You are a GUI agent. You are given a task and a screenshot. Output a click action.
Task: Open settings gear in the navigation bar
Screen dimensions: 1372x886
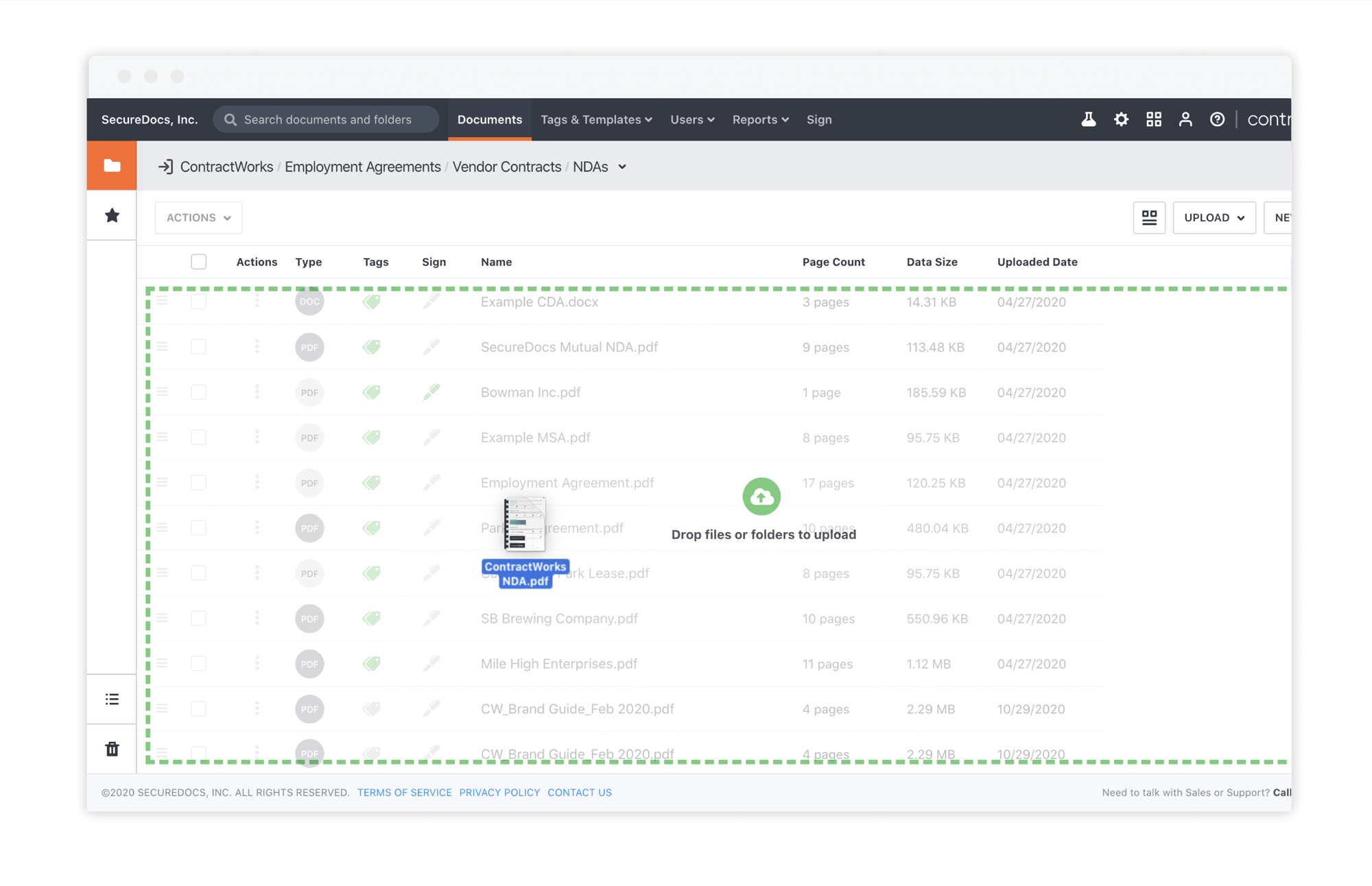(1121, 119)
